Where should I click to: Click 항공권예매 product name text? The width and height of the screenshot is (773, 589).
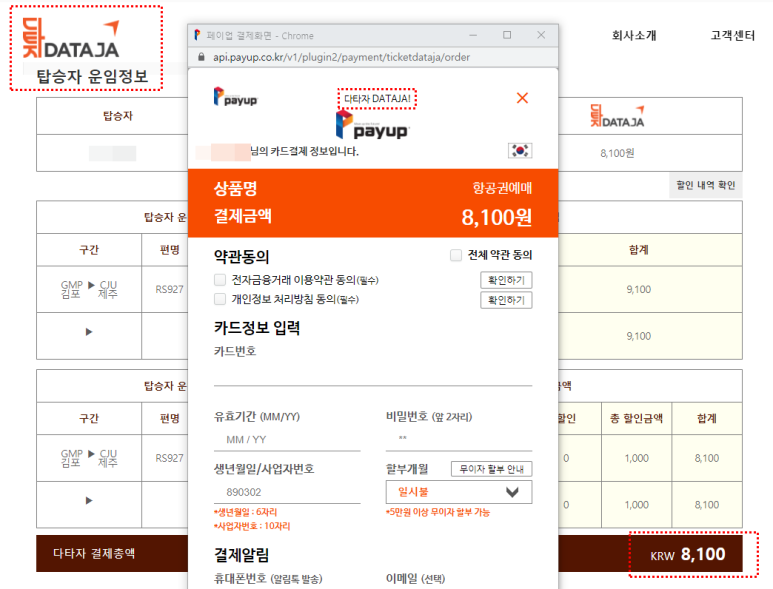[x=502, y=188]
